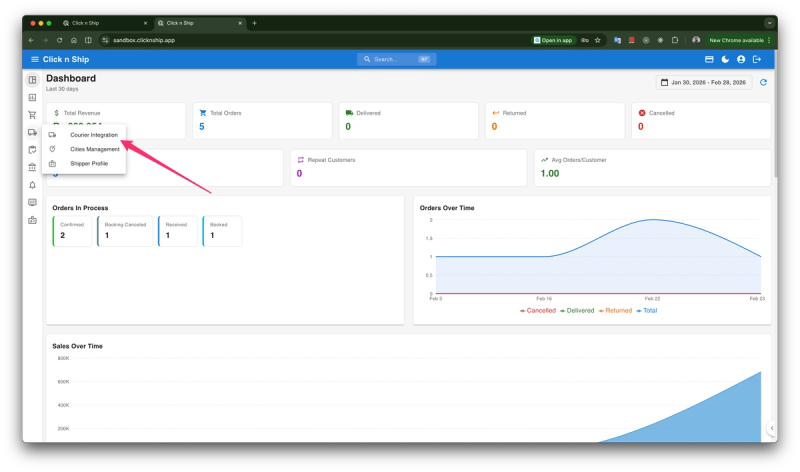800x472 pixels.
Task: Open the Booking Canceled status card
Action: click(x=124, y=231)
